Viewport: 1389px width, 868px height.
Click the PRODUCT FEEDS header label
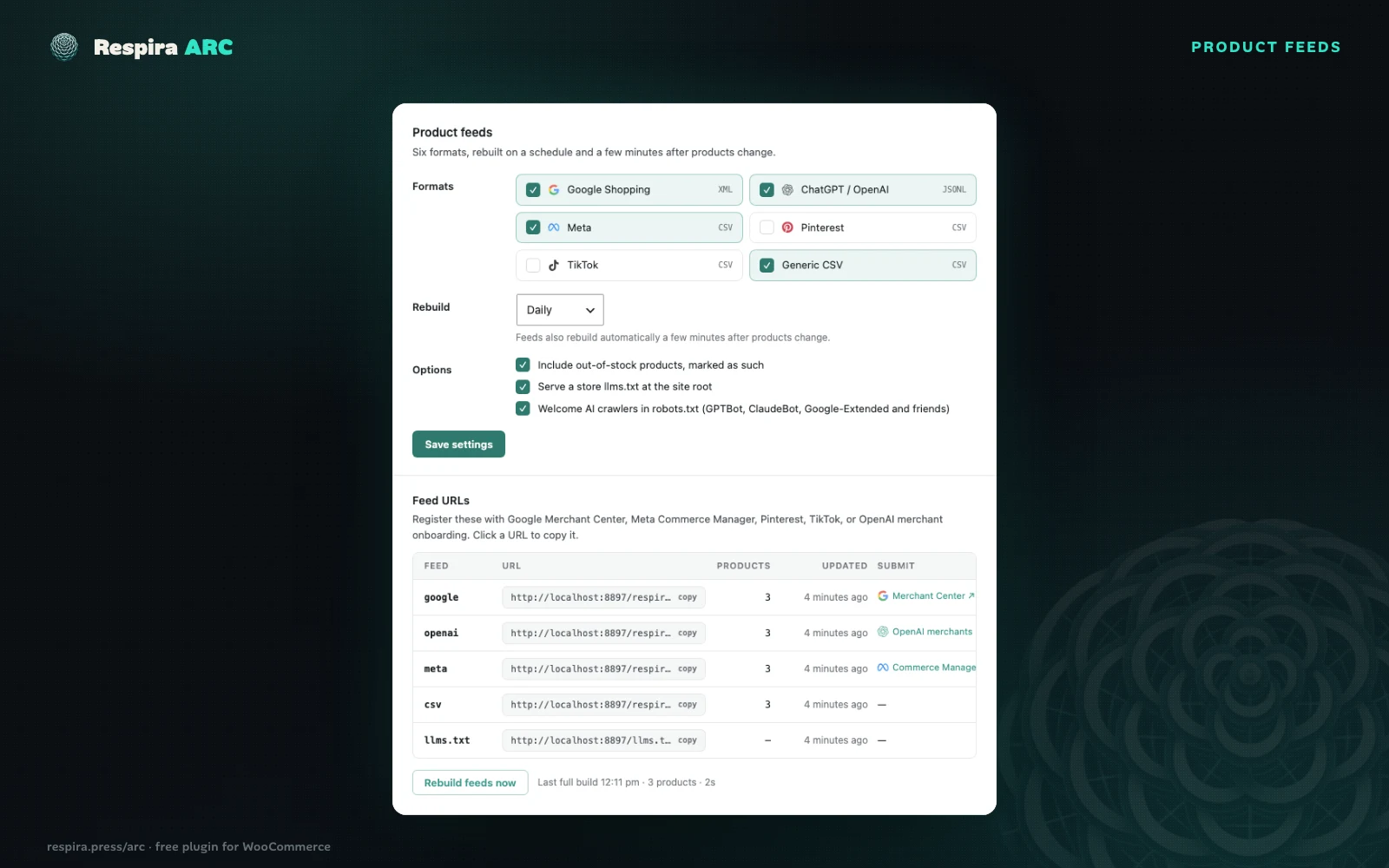tap(1266, 47)
